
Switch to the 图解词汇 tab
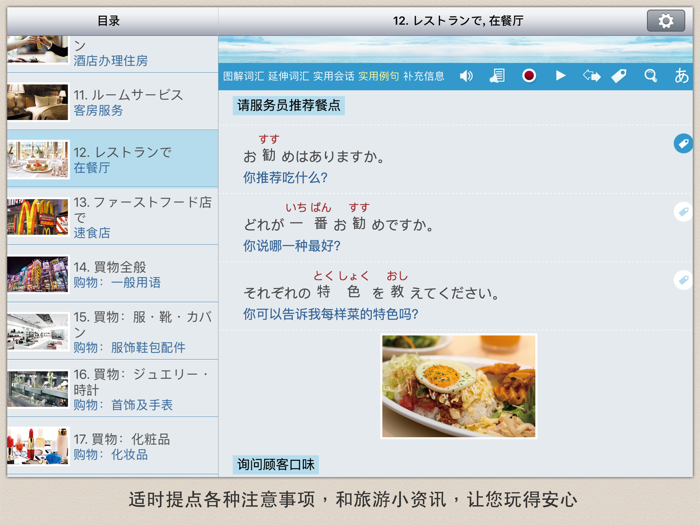(243, 76)
